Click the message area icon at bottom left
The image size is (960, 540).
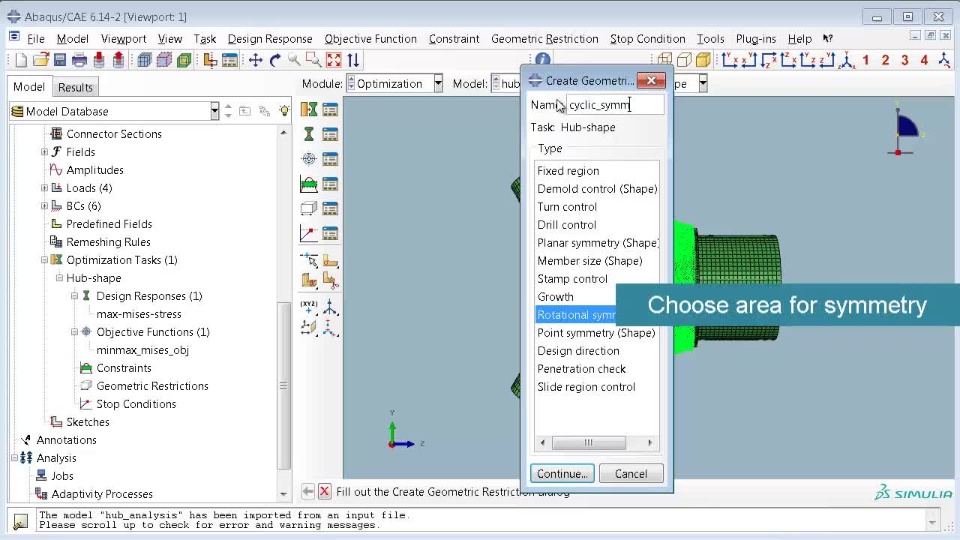click(20, 521)
